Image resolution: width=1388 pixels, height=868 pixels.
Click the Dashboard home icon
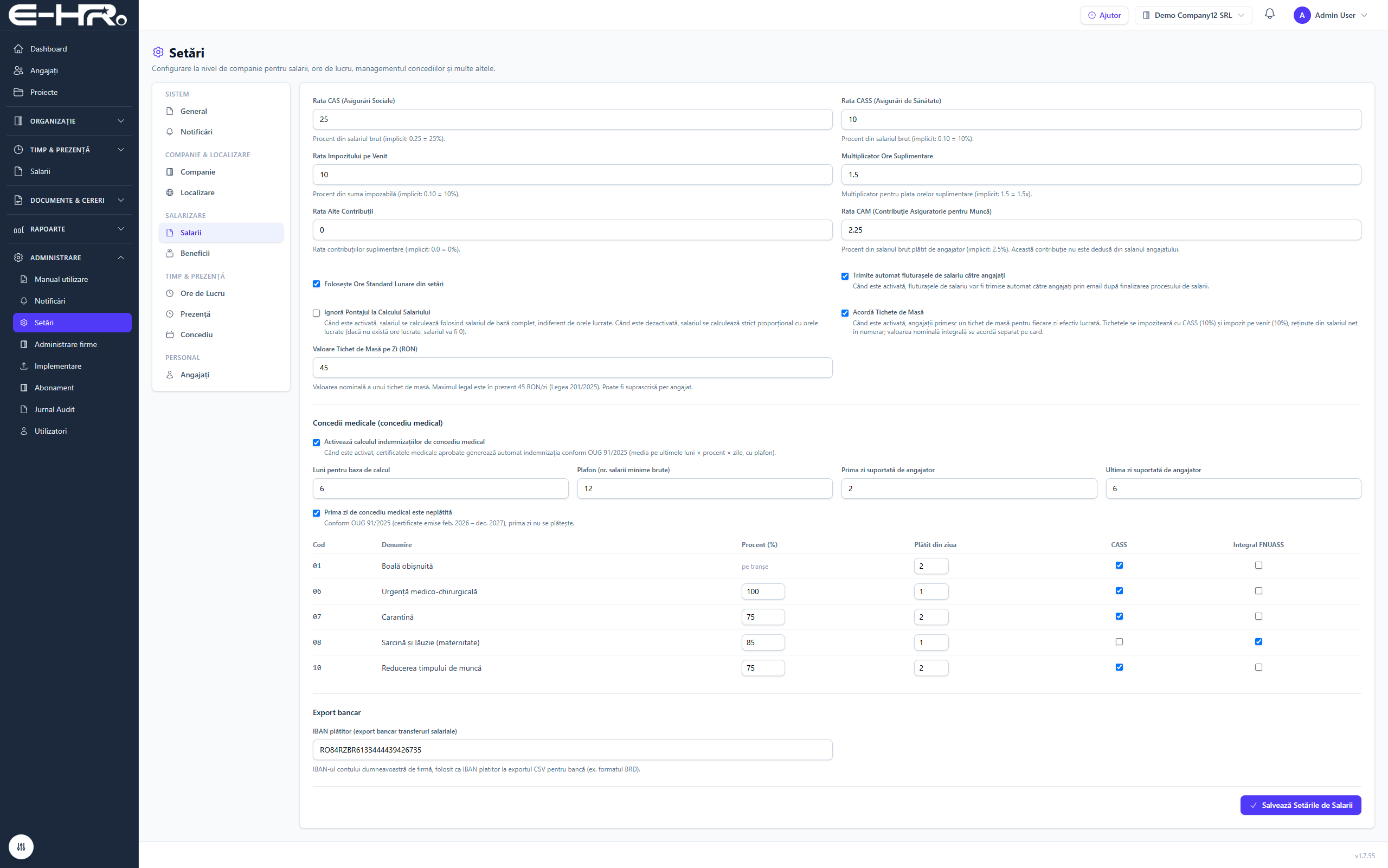(18, 49)
